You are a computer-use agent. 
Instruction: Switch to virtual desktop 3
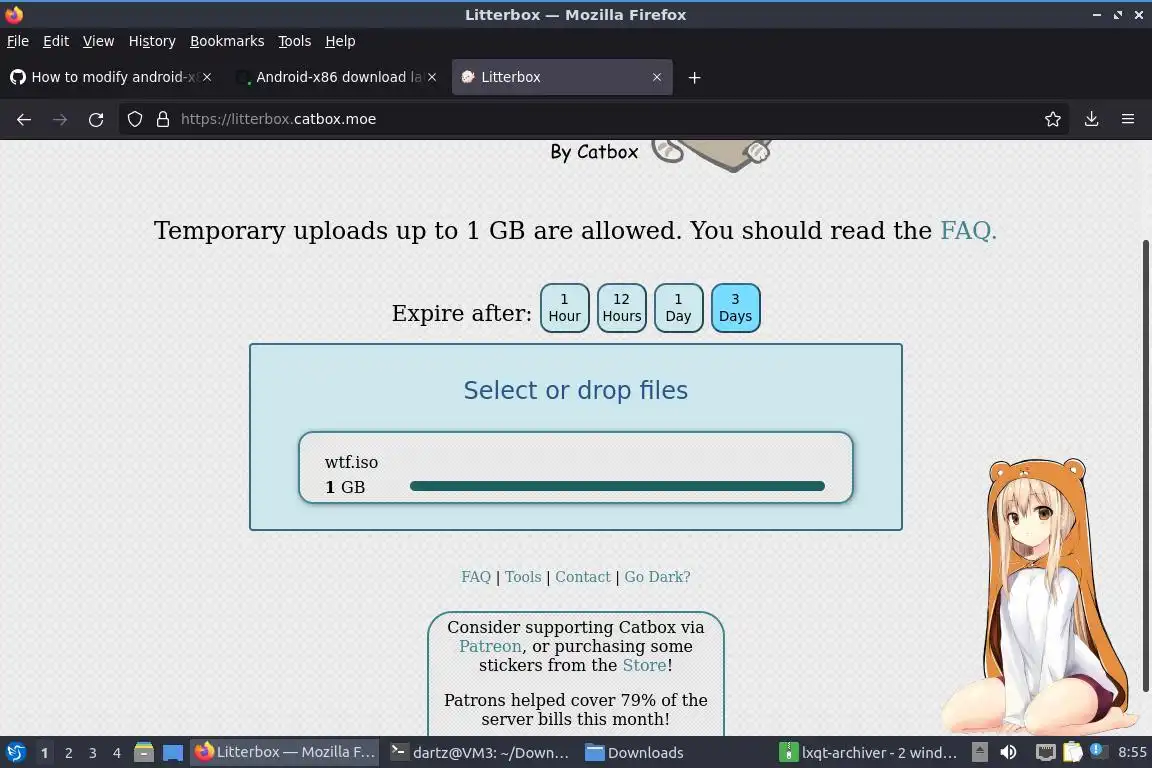click(93, 753)
